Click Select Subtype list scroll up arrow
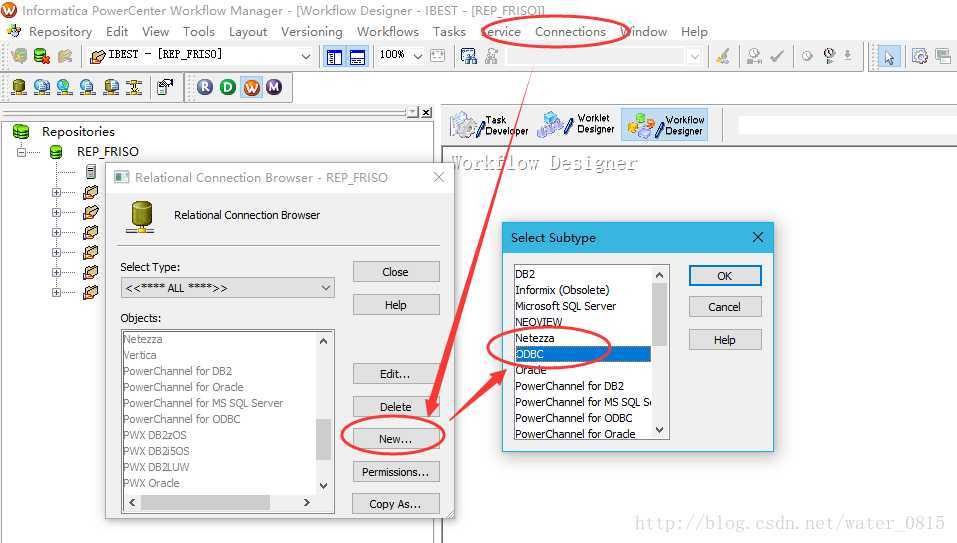 point(660,275)
